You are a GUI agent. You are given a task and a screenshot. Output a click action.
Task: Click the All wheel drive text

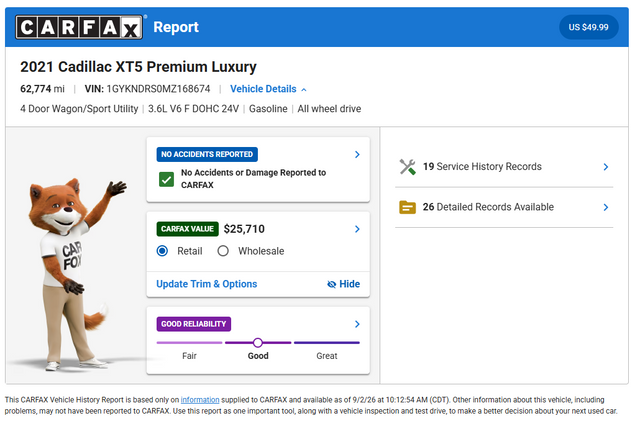(x=329, y=109)
